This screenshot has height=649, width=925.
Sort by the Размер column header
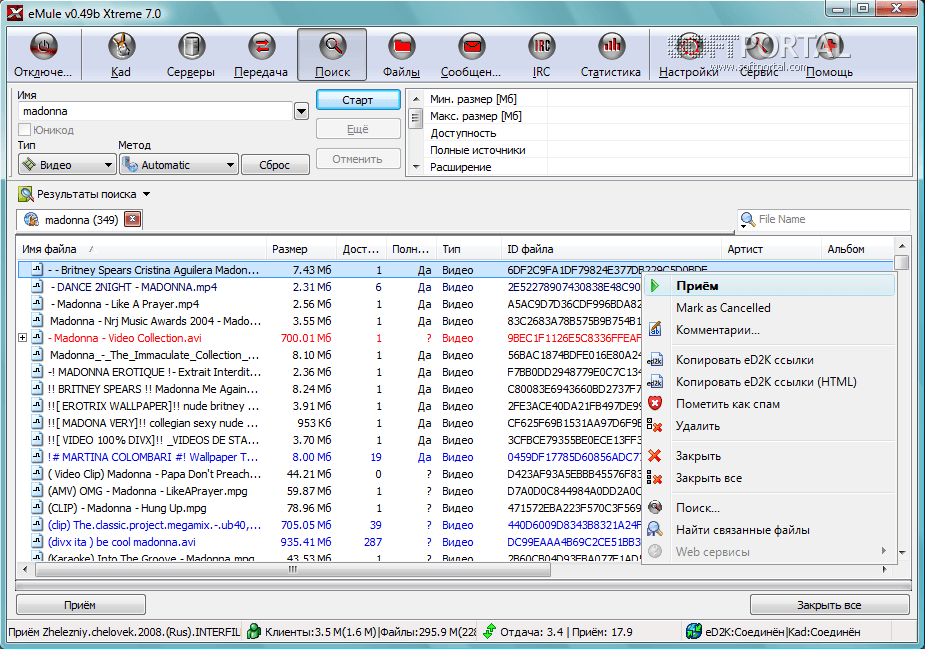pos(301,249)
